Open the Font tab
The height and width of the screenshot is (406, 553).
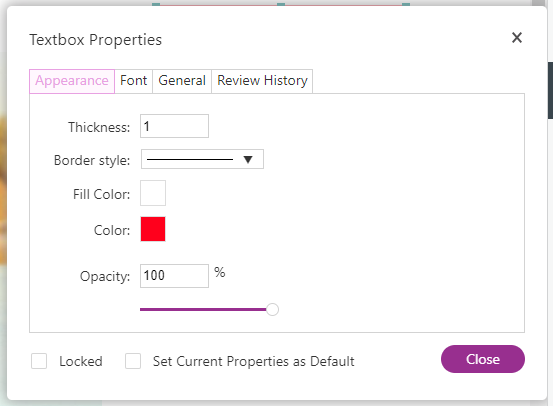[x=133, y=81]
